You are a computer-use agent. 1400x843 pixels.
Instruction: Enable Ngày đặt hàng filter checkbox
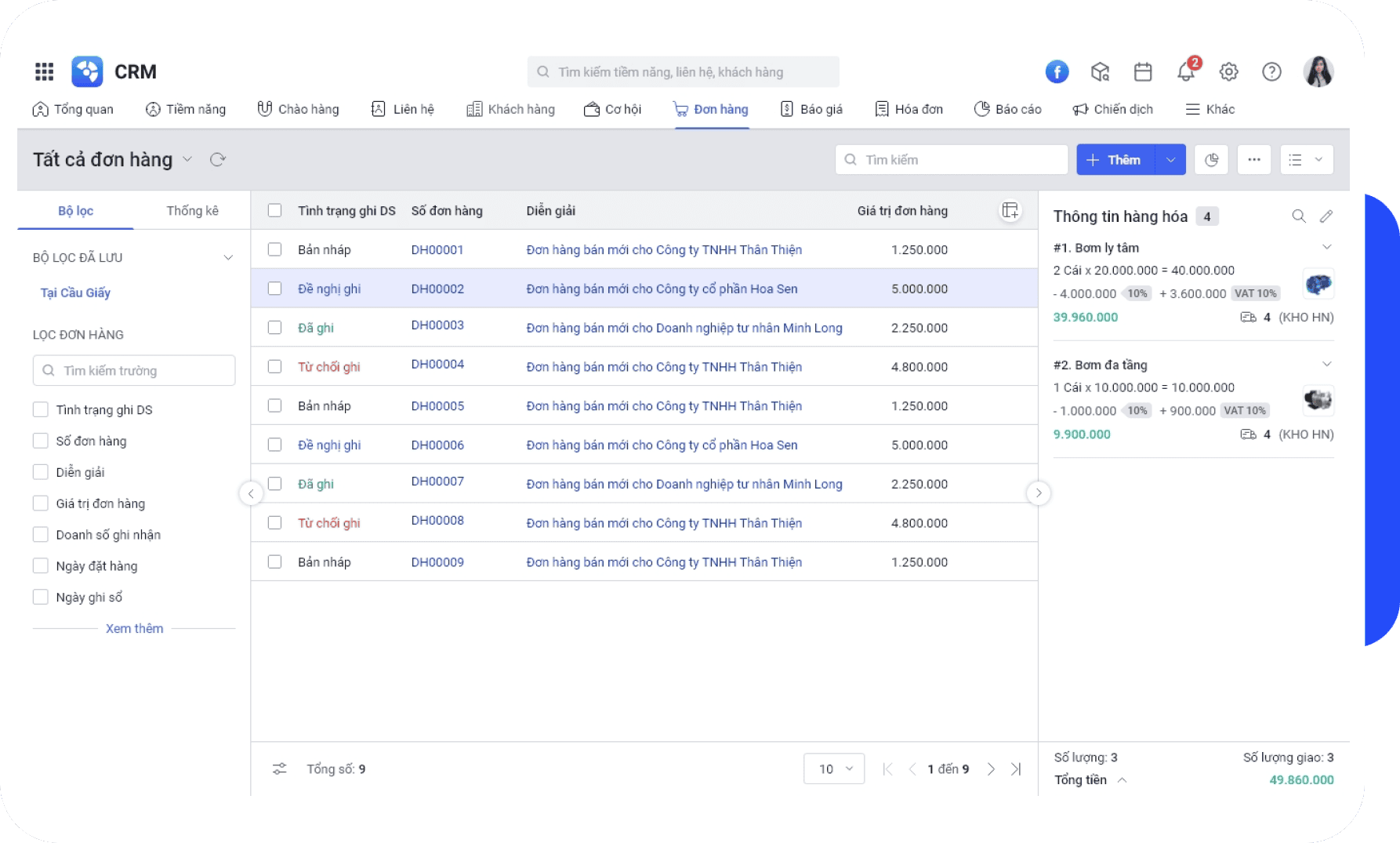[41, 565]
